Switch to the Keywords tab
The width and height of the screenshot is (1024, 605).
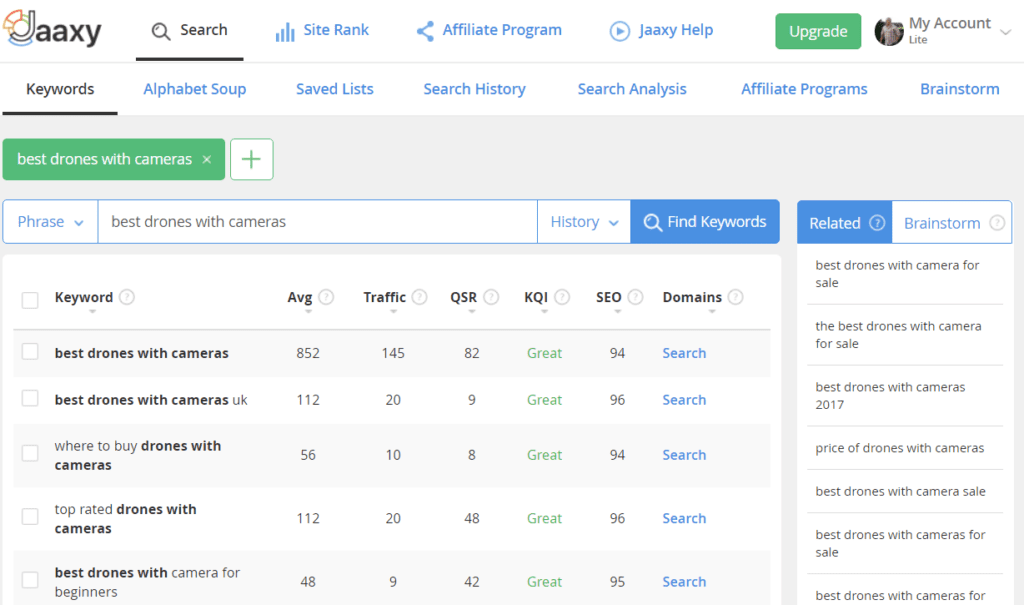coord(60,90)
